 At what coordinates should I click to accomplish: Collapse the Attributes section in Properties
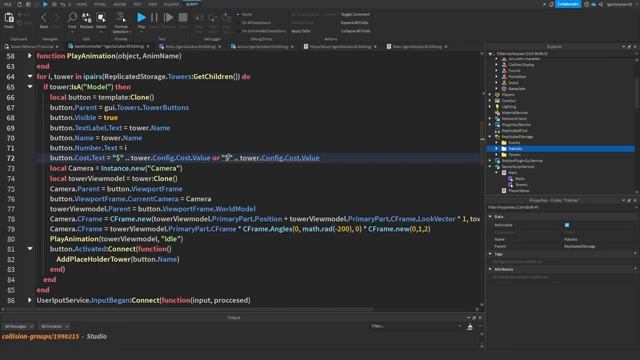(x=490, y=269)
